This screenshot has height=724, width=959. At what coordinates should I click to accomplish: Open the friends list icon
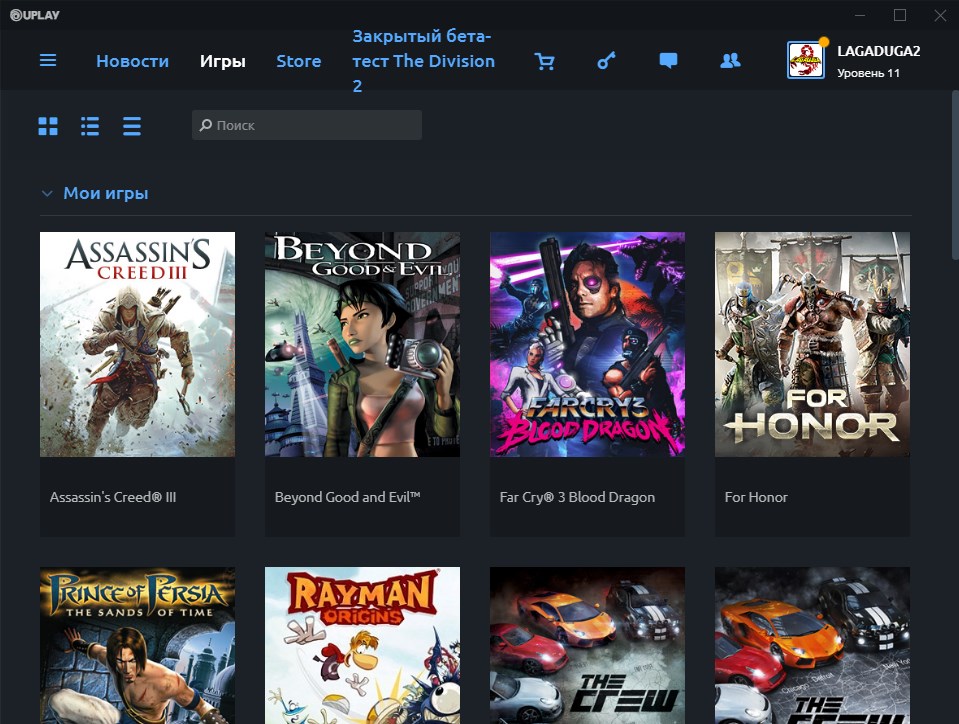730,61
